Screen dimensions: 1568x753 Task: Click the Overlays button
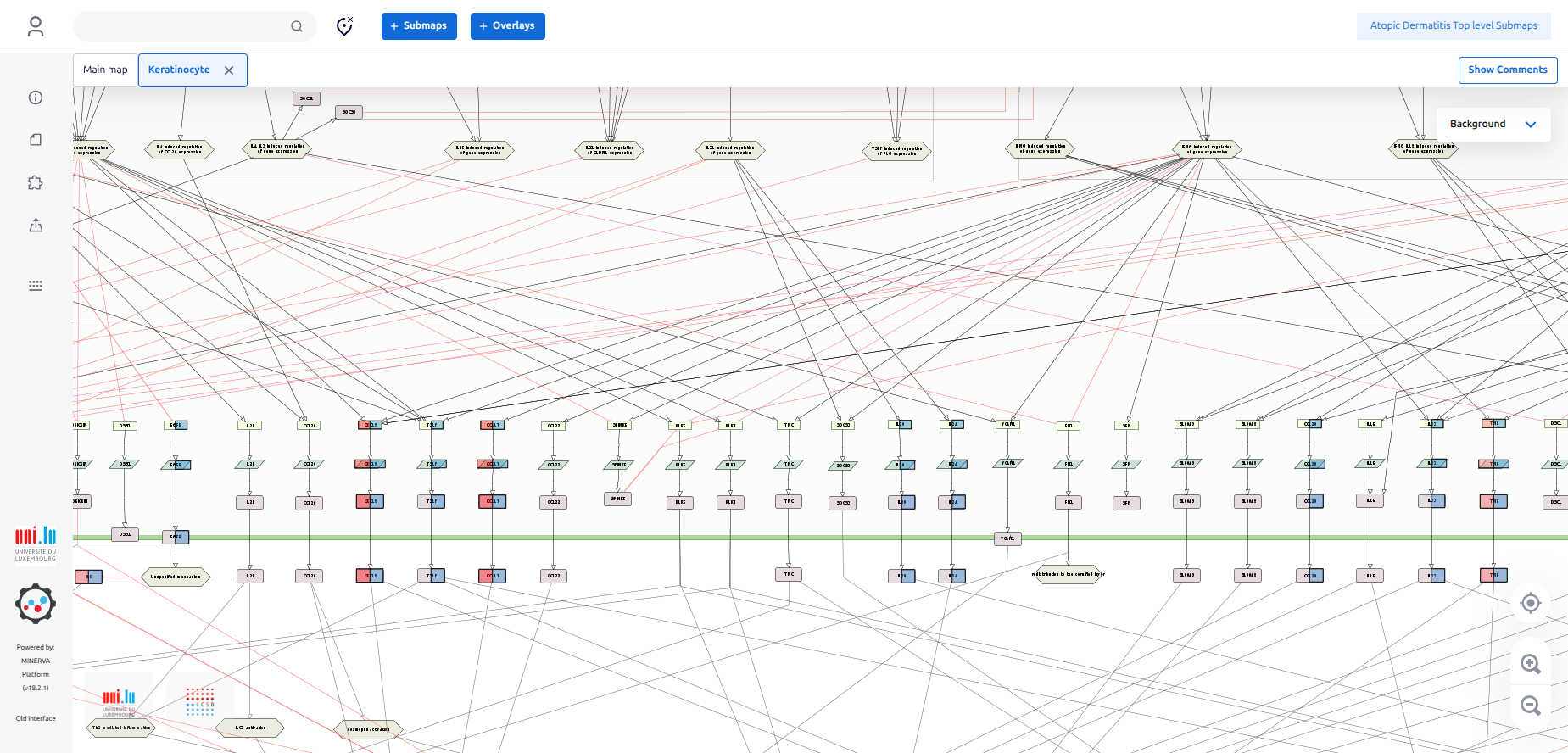click(x=507, y=26)
